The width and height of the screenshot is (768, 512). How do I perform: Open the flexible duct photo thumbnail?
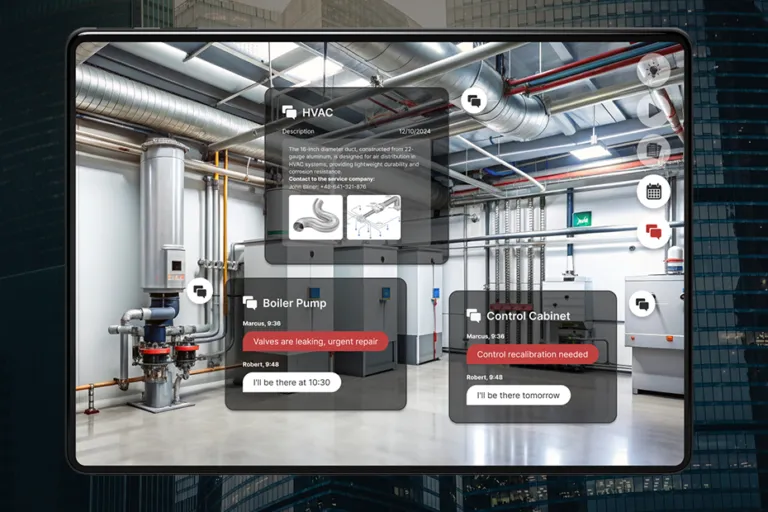coord(316,218)
